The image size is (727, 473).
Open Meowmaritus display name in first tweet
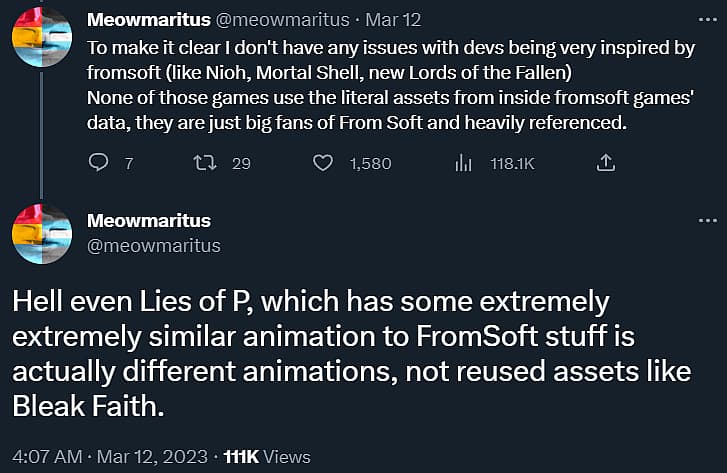[149, 19]
